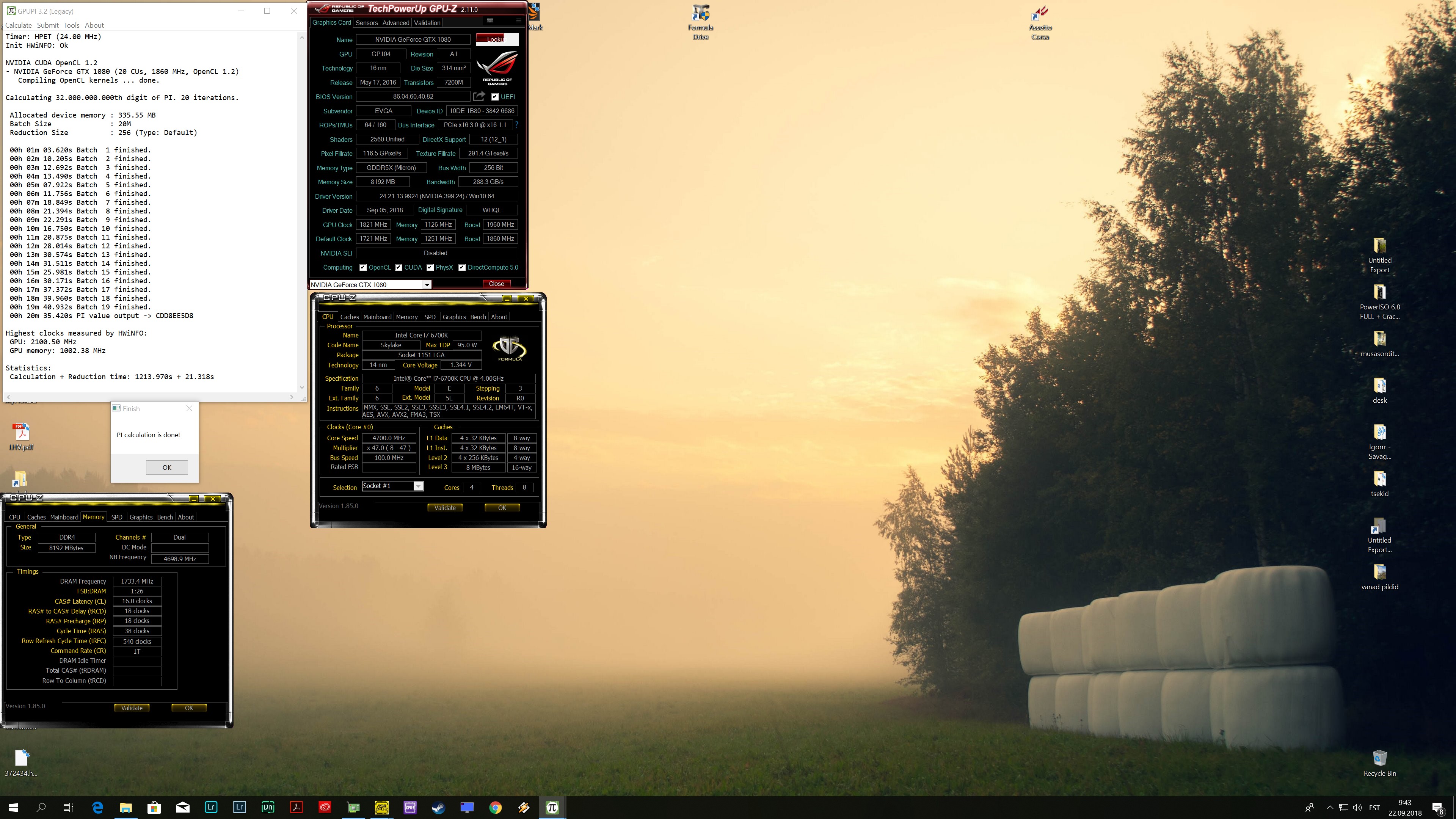
Task: Open Mainboard tab in the CPU-Z memory window
Action: (64, 517)
